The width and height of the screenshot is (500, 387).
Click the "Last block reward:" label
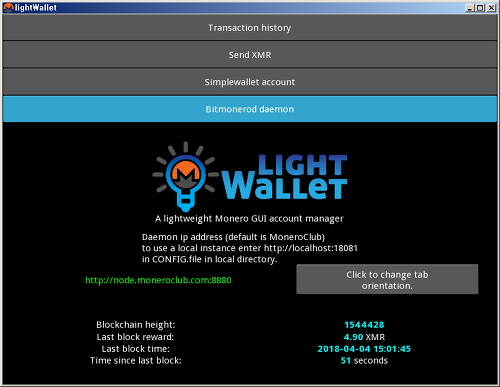pos(135,337)
